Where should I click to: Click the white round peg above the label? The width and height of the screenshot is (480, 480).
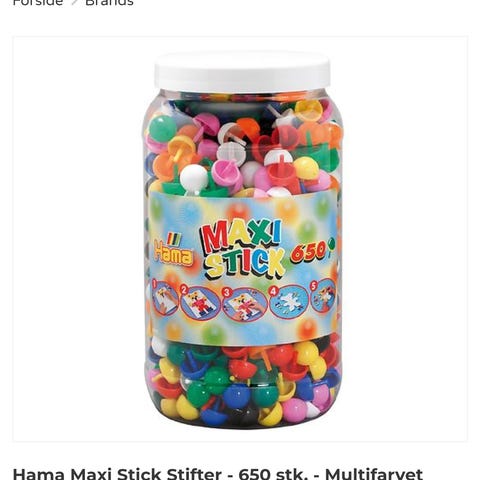tap(194, 178)
